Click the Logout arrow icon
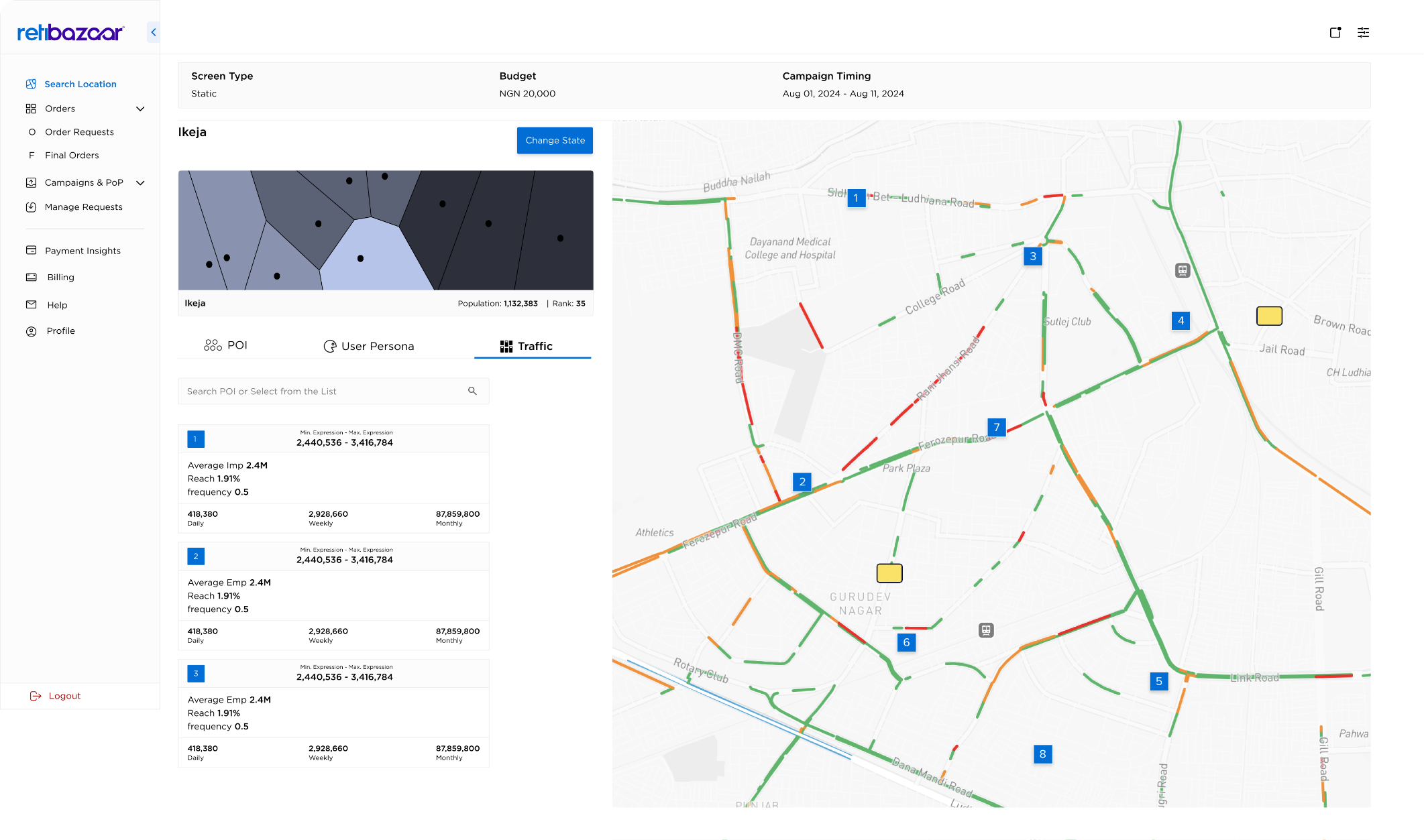Screen dimensions: 1424x840 point(36,696)
